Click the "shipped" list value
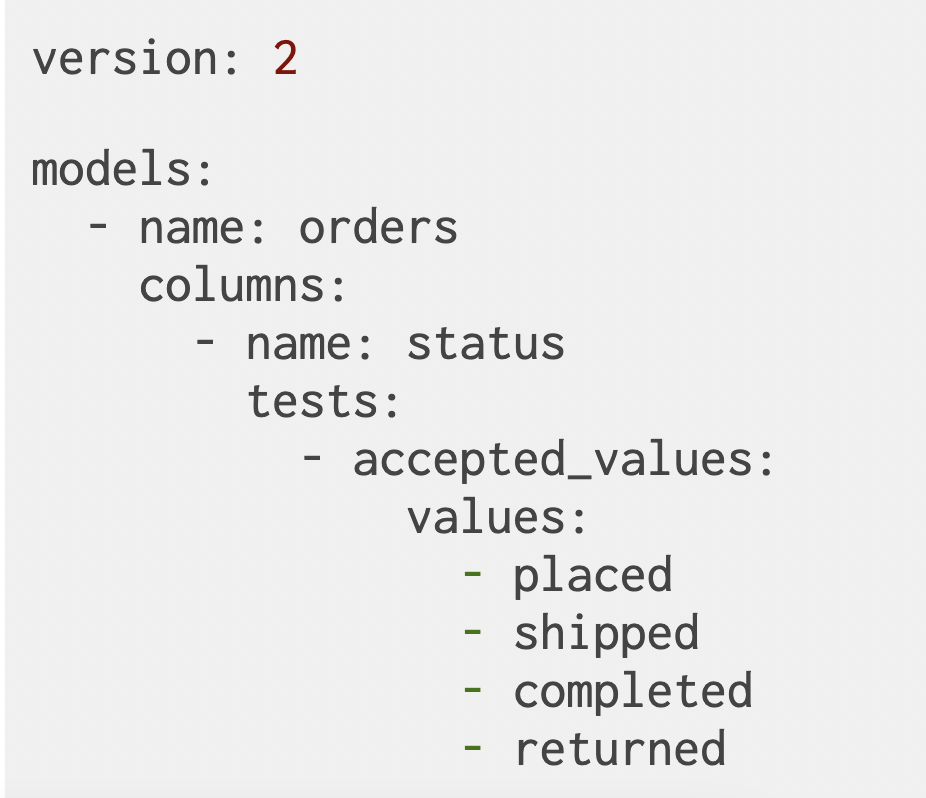Screen dimensions: 926x798 pos(606,634)
